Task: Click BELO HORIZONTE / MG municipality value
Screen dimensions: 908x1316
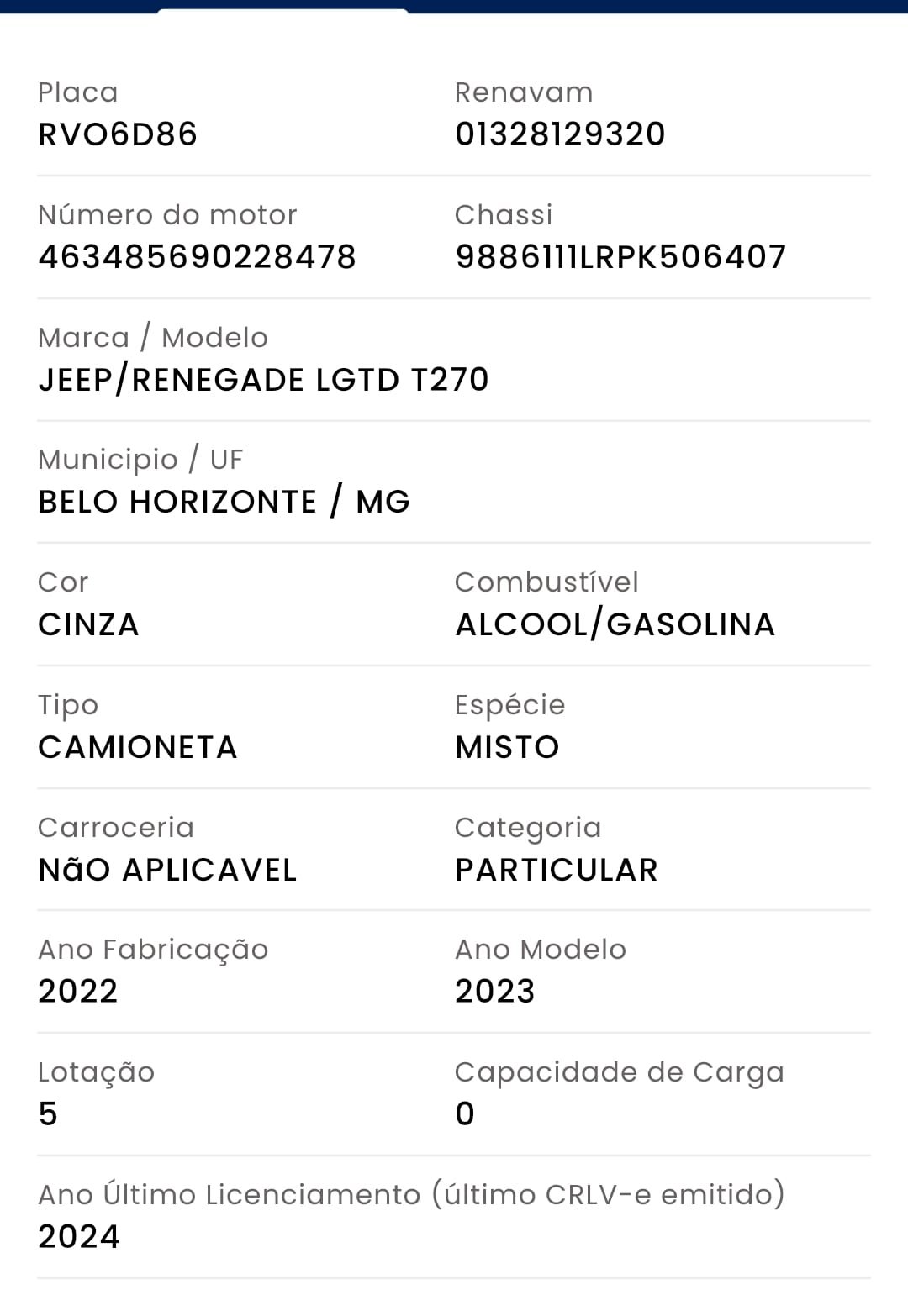Action: click(224, 502)
